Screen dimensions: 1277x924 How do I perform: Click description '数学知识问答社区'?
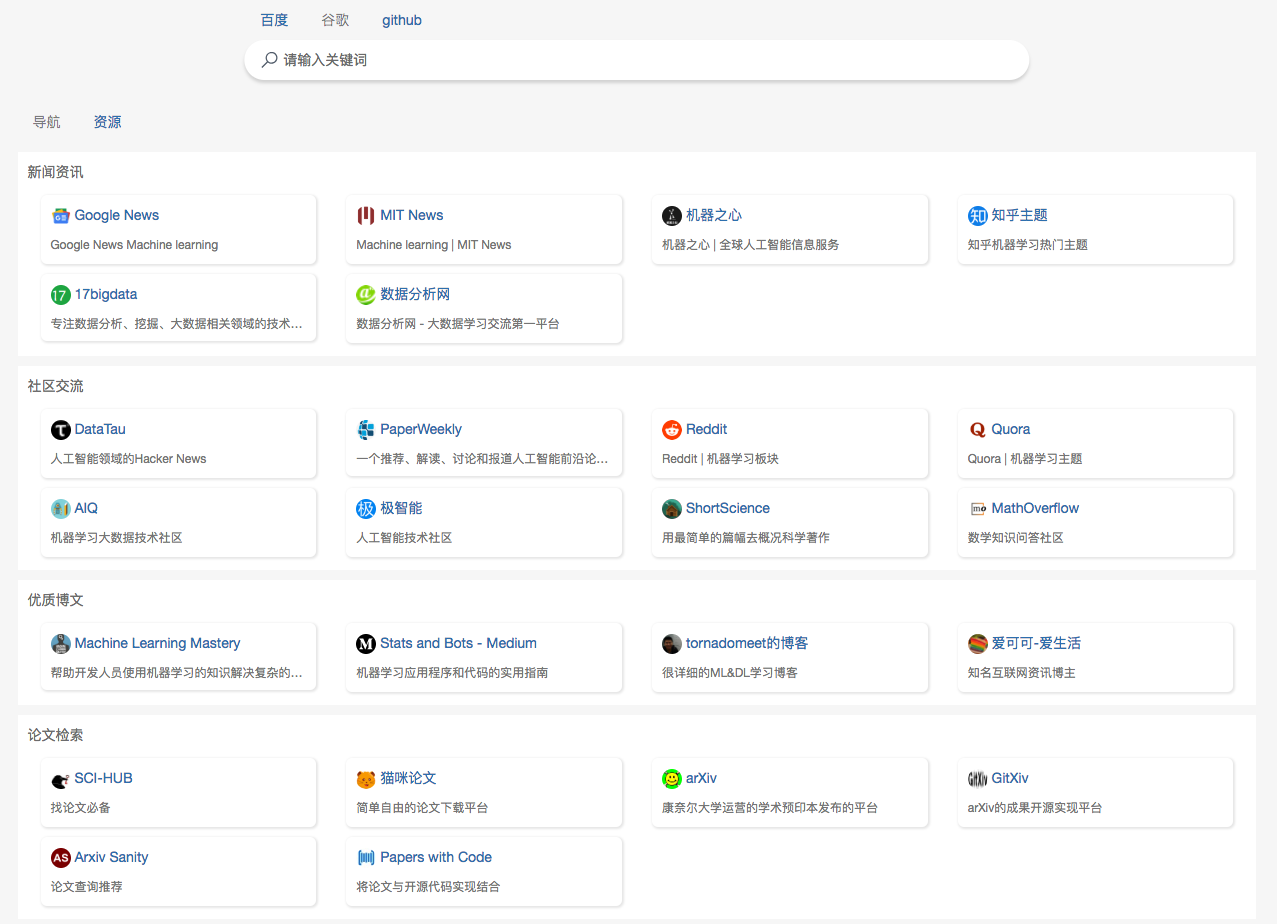coord(1016,538)
